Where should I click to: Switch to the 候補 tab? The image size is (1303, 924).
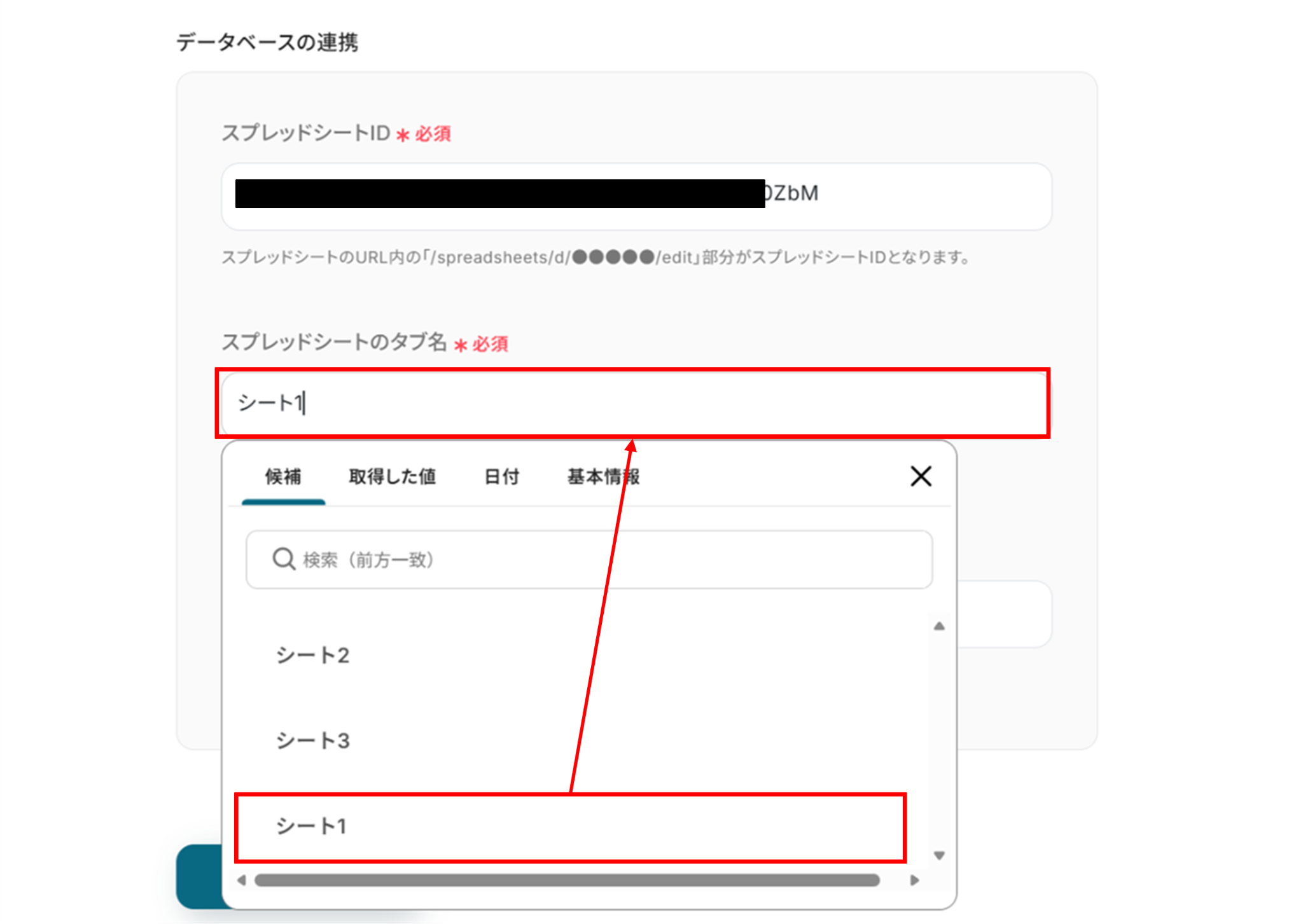283,476
